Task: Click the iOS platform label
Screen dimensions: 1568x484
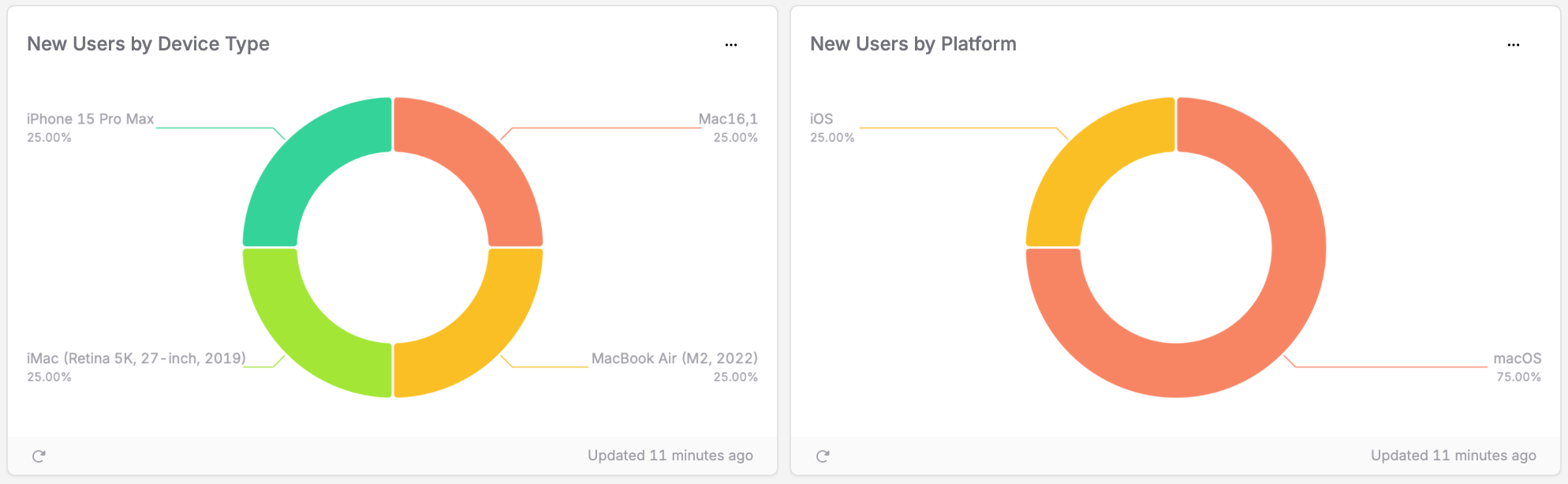Action: click(821, 119)
